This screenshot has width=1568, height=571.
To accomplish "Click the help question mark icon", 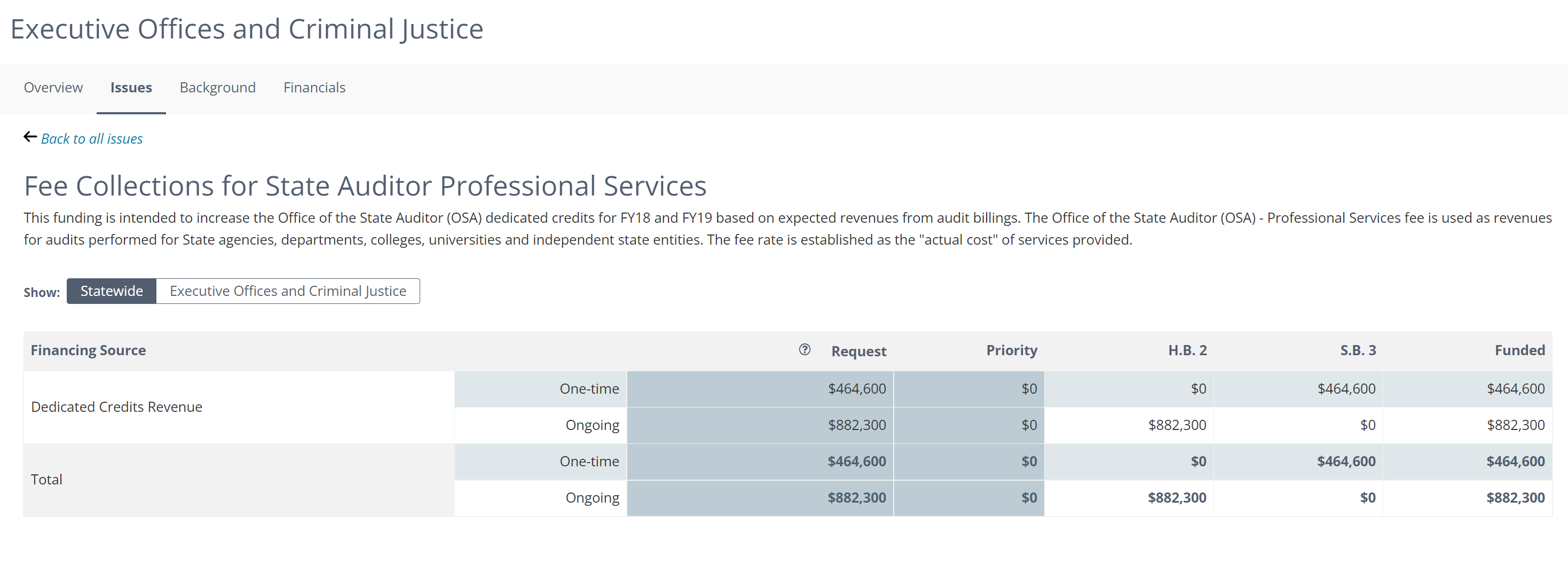I will 804,349.
